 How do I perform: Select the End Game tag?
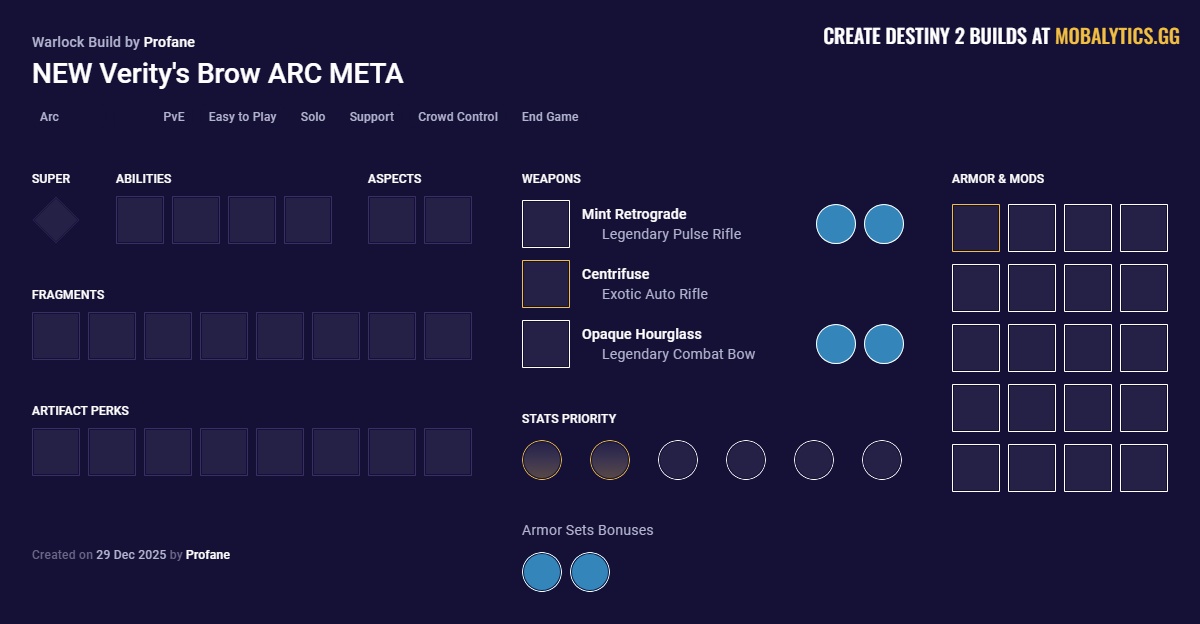click(550, 117)
